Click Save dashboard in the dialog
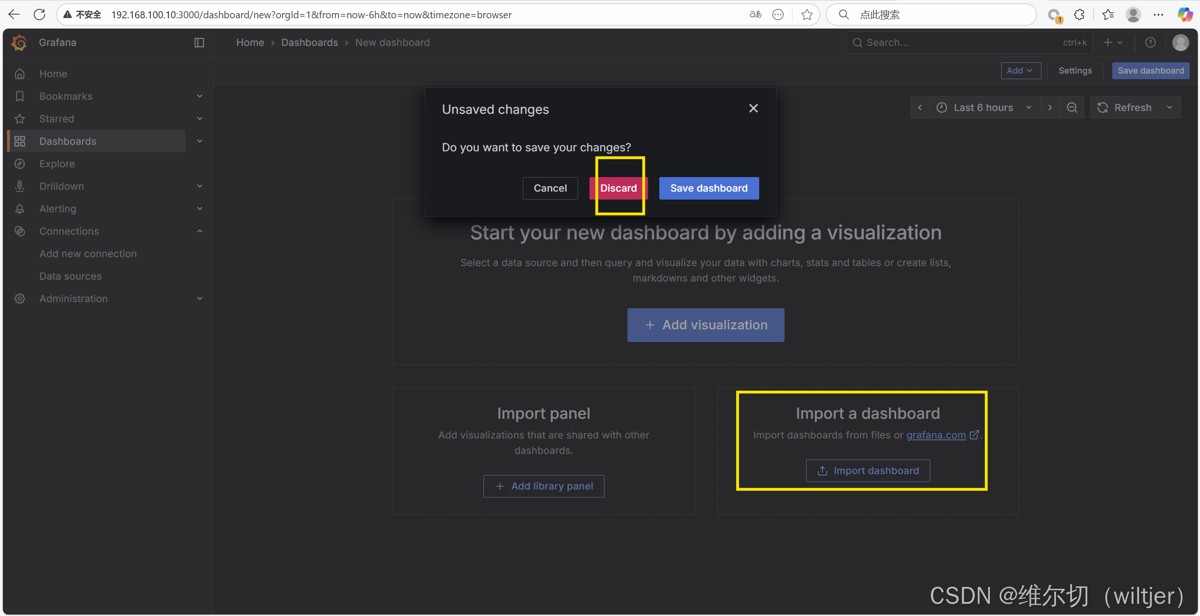This screenshot has width=1200, height=616. pyautogui.click(x=709, y=188)
